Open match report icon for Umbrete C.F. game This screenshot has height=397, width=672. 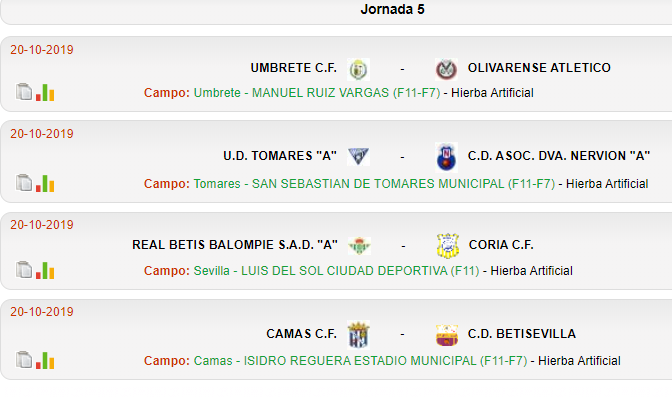[24, 92]
